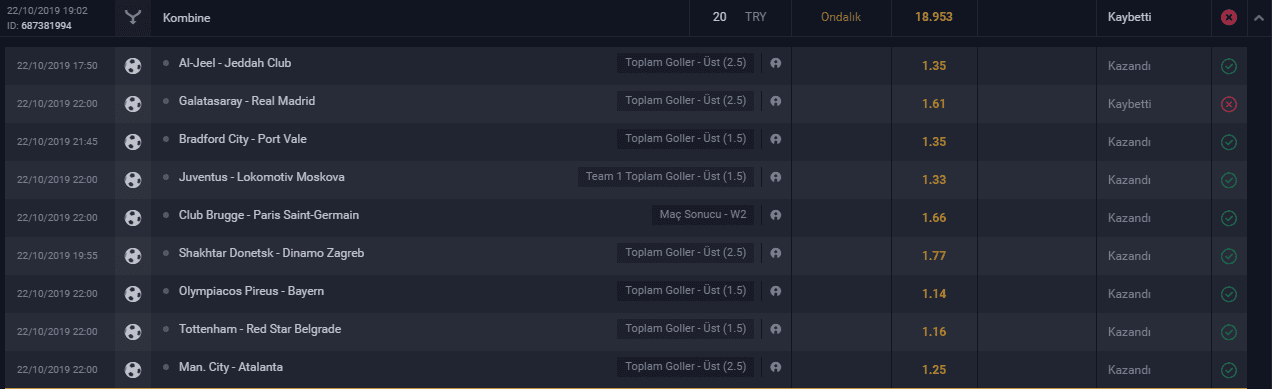Viewport: 1272px width, 389px height.
Task: Click the Team 1 Toplam Goller market tag
Action: coord(666,177)
